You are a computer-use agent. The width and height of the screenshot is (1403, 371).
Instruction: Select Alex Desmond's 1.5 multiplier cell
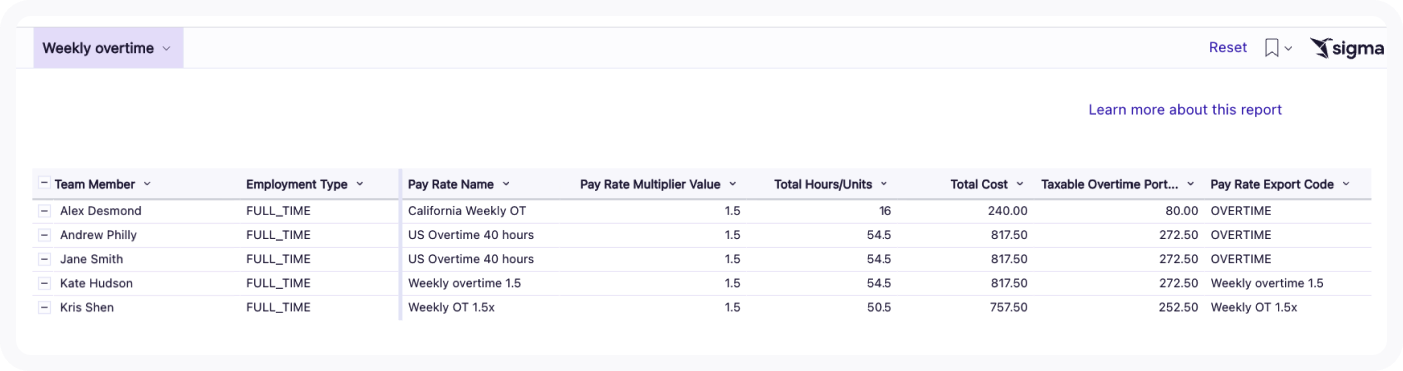coord(732,211)
